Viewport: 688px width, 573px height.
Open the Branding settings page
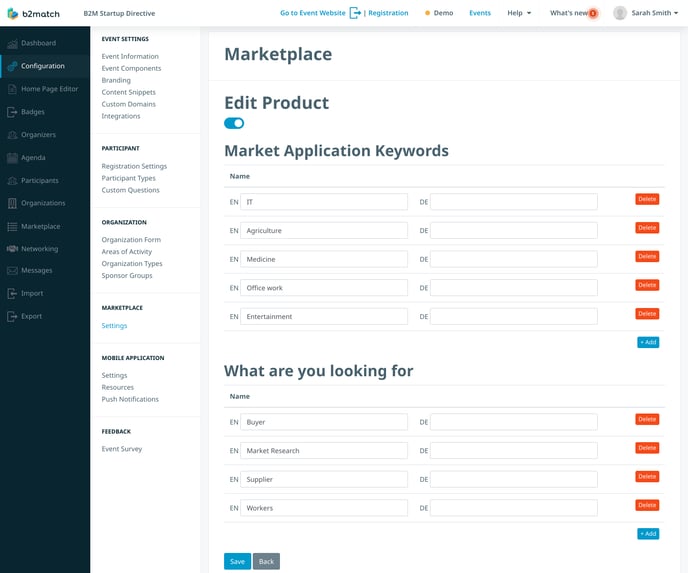pos(116,80)
